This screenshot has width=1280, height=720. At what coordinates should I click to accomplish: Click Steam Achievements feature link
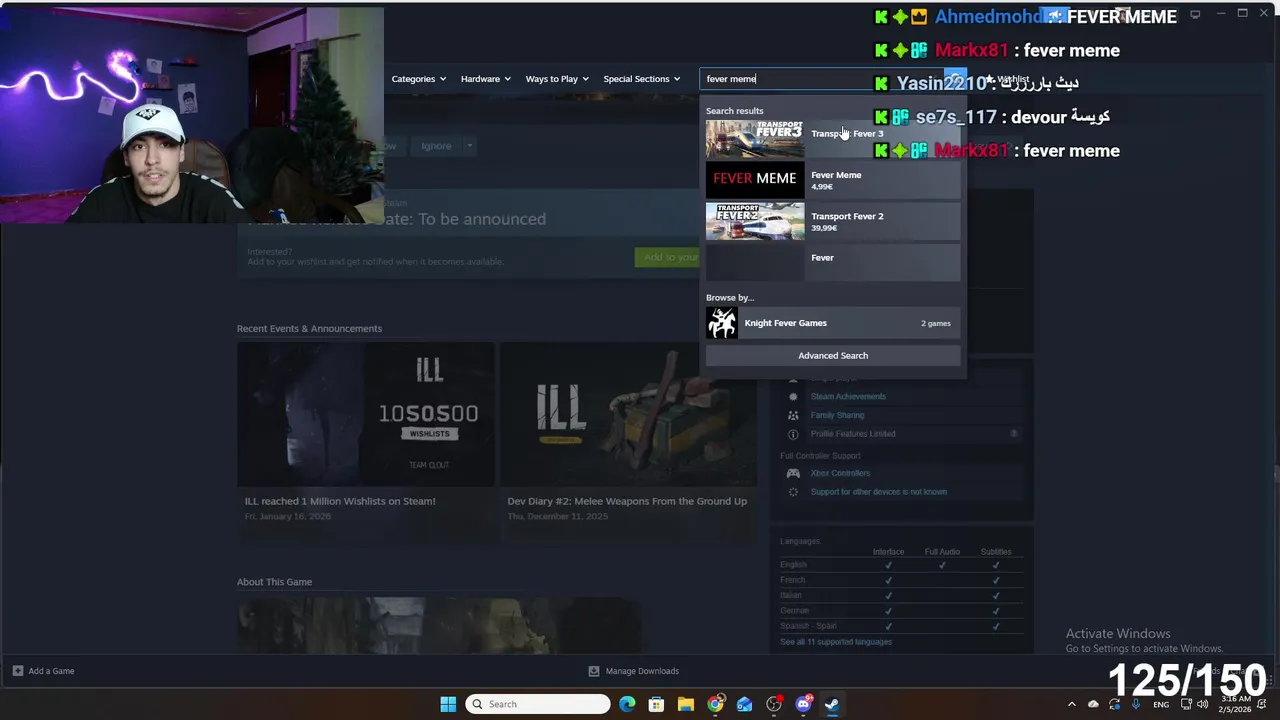[848, 396]
